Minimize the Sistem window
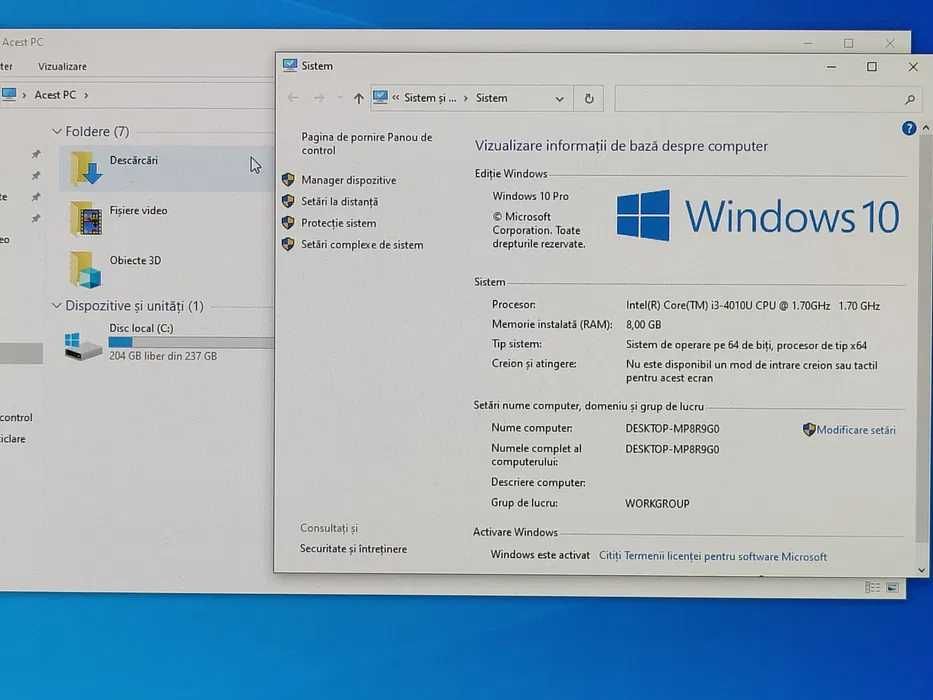The height and width of the screenshot is (700, 933). coord(831,67)
